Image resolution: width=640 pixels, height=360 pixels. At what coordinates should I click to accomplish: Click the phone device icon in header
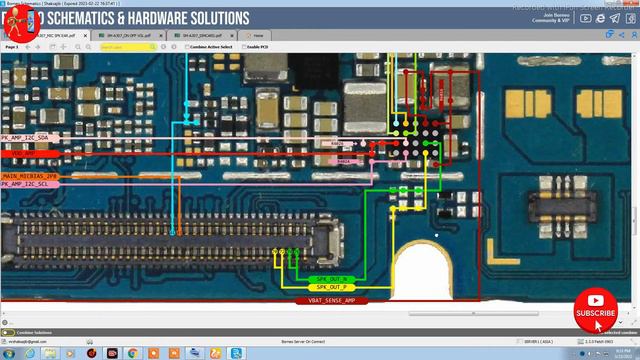click(631, 18)
